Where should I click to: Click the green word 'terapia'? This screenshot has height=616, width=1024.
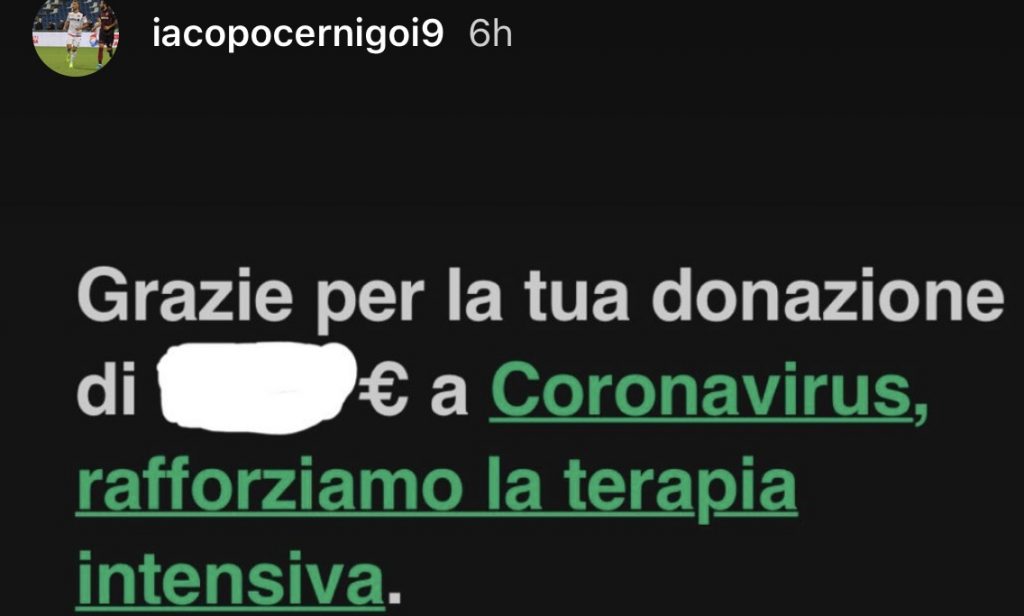680,491
